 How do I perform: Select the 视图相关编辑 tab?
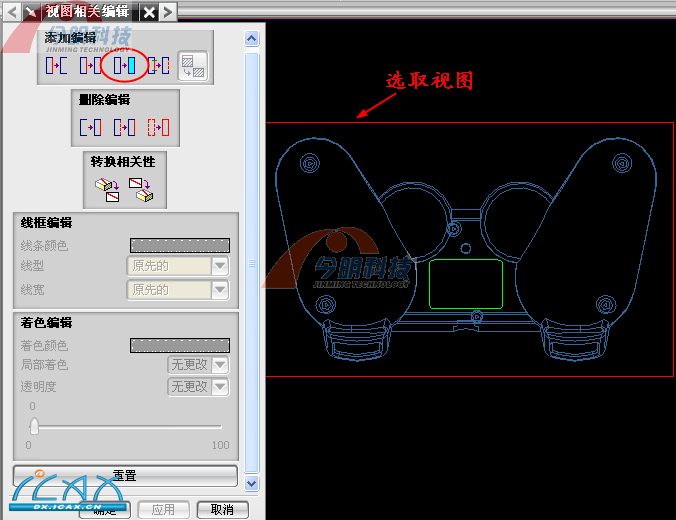[x=87, y=12]
